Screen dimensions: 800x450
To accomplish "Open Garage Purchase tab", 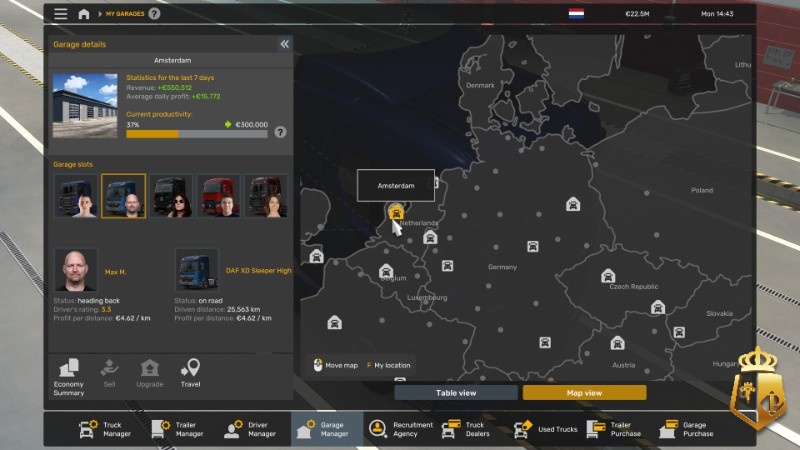I will [686, 429].
